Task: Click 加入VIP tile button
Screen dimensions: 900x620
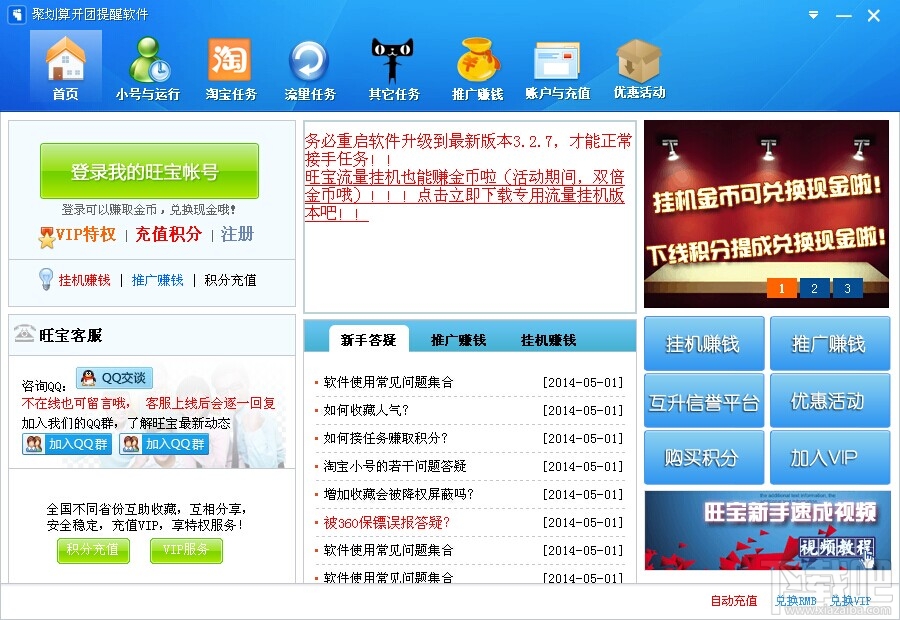Action: (x=829, y=458)
